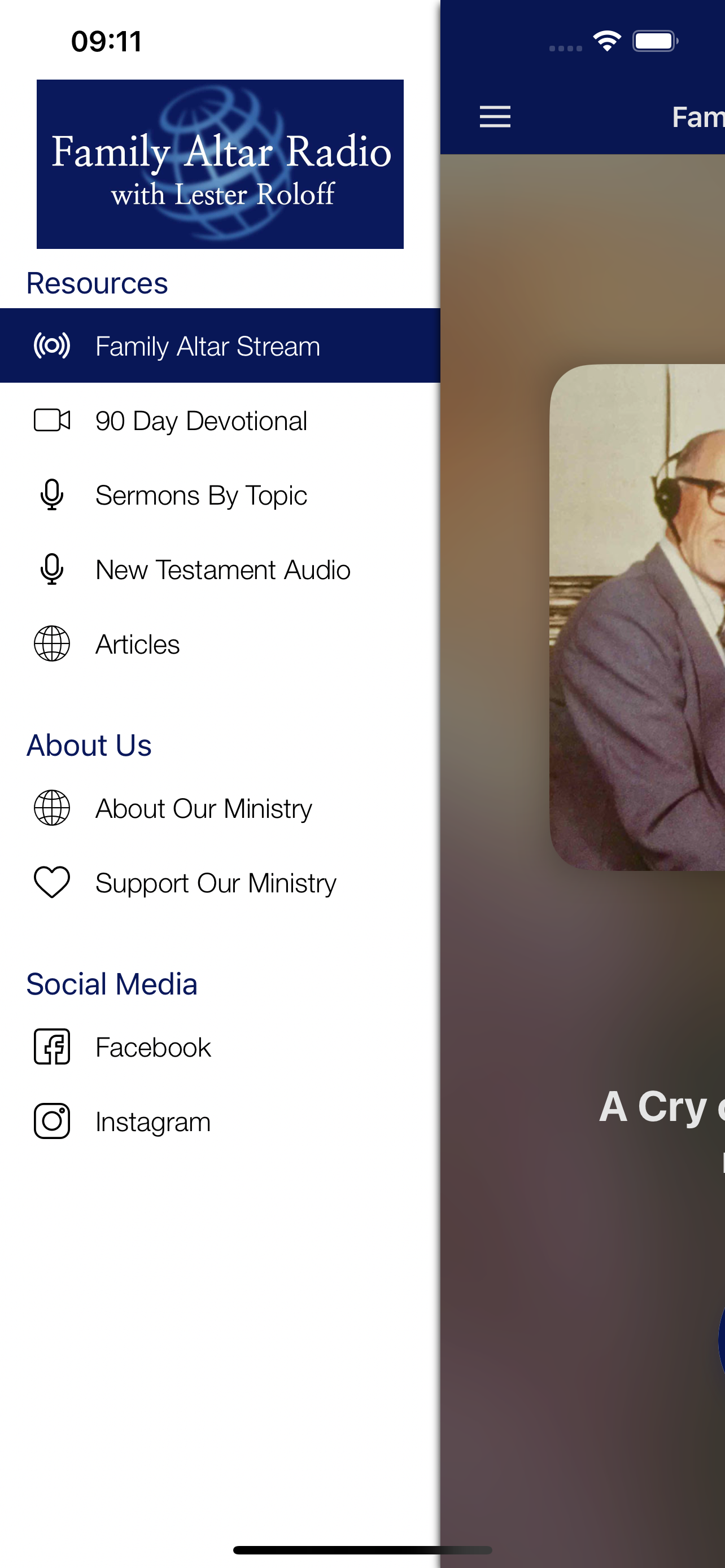The image size is (725, 1568).
Task: Select the live stream broadcast icon
Action: tap(52, 346)
